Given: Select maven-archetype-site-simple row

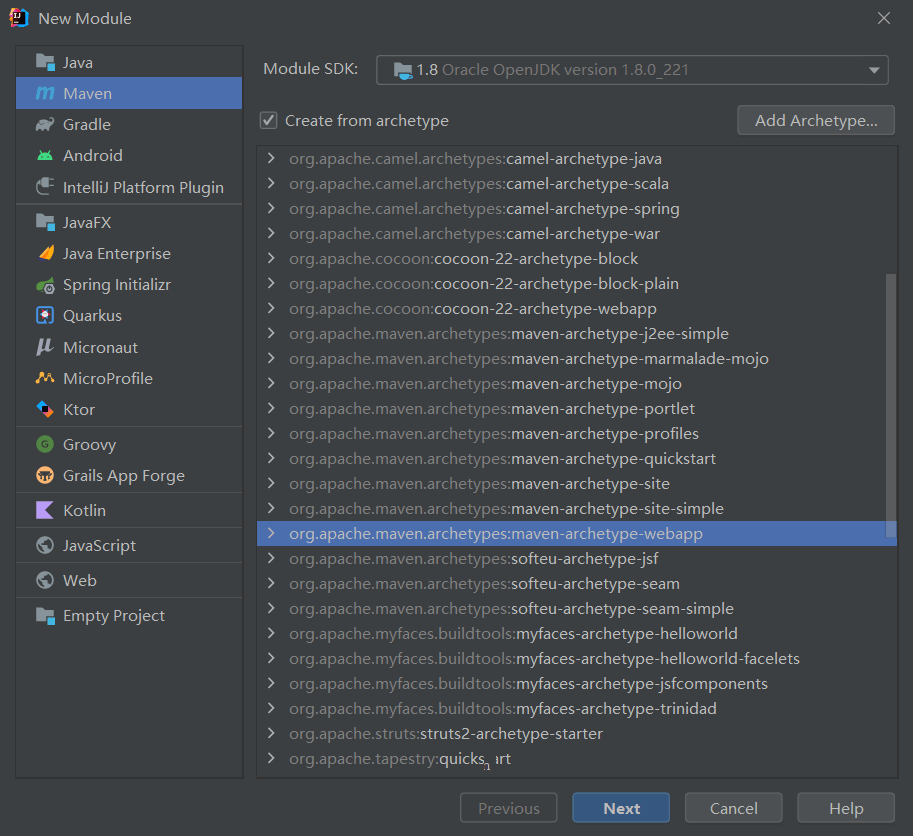Looking at the screenshot, I should click(576, 509).
